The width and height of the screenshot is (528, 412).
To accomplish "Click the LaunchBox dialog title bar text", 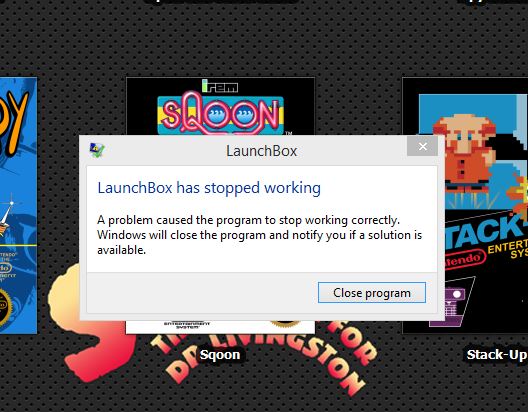I will (262, 151).
